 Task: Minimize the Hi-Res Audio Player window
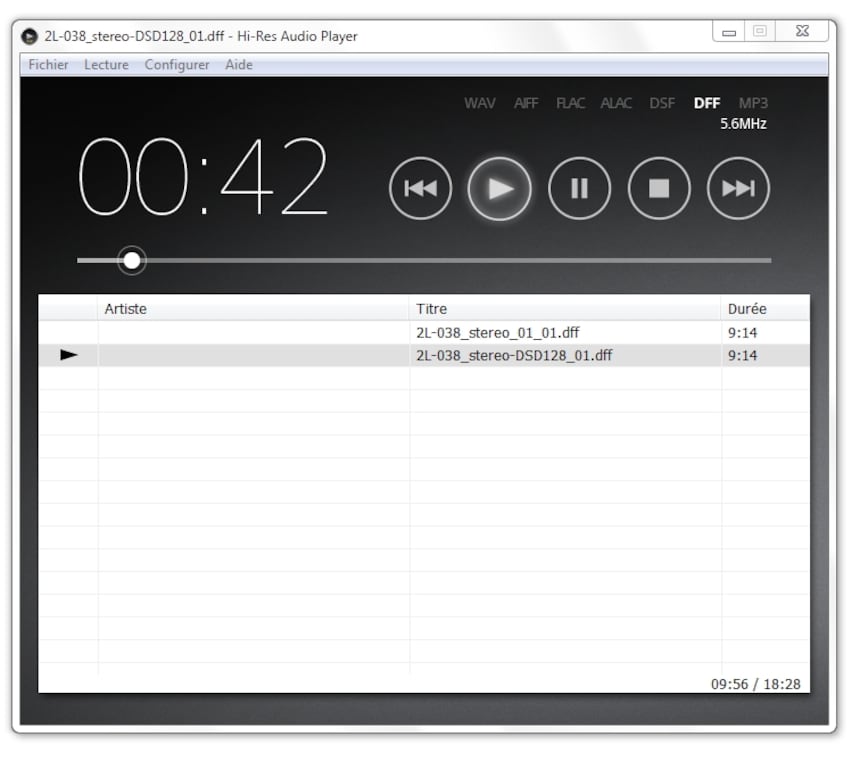coord(728,32)
